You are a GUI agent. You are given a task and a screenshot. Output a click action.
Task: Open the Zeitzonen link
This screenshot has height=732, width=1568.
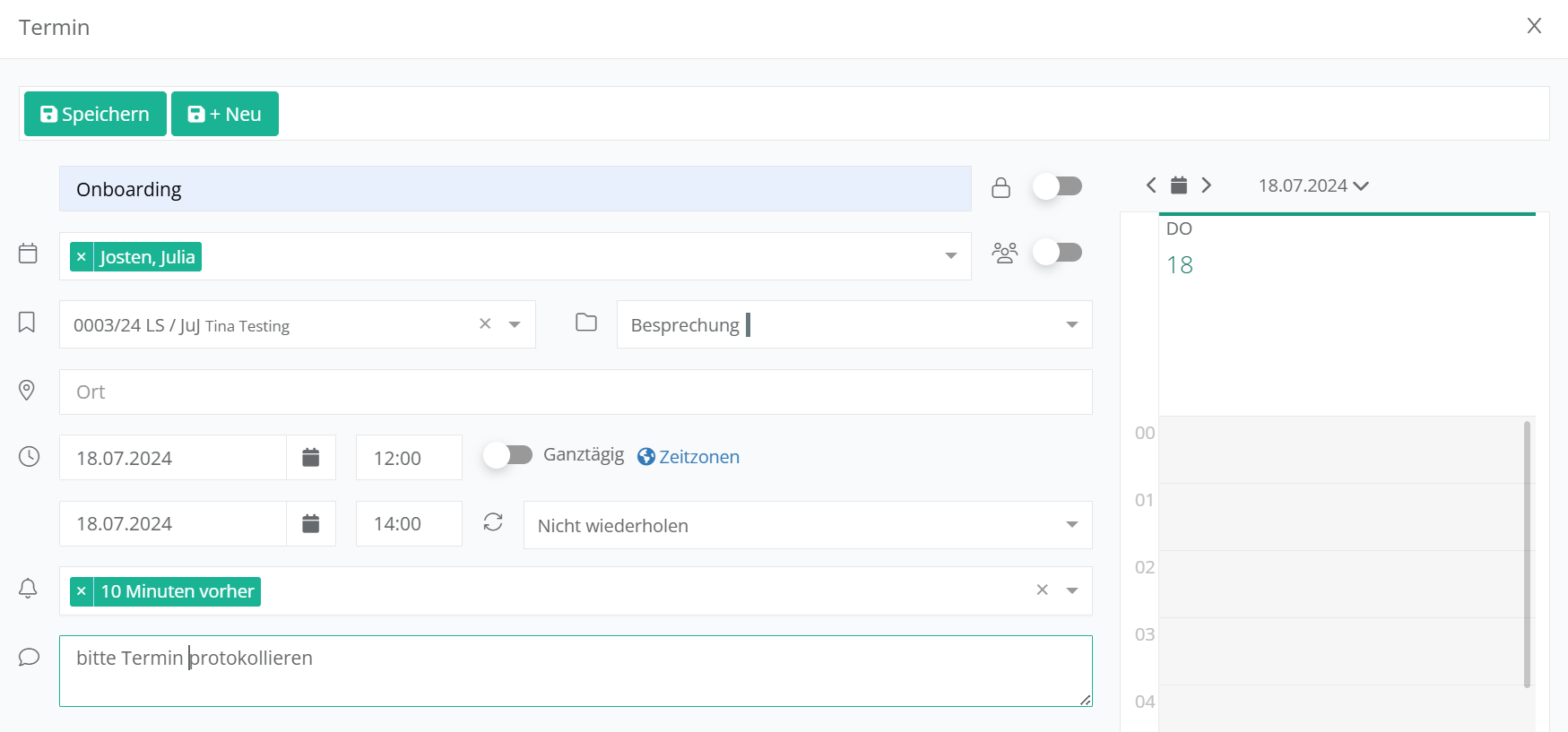689,457
